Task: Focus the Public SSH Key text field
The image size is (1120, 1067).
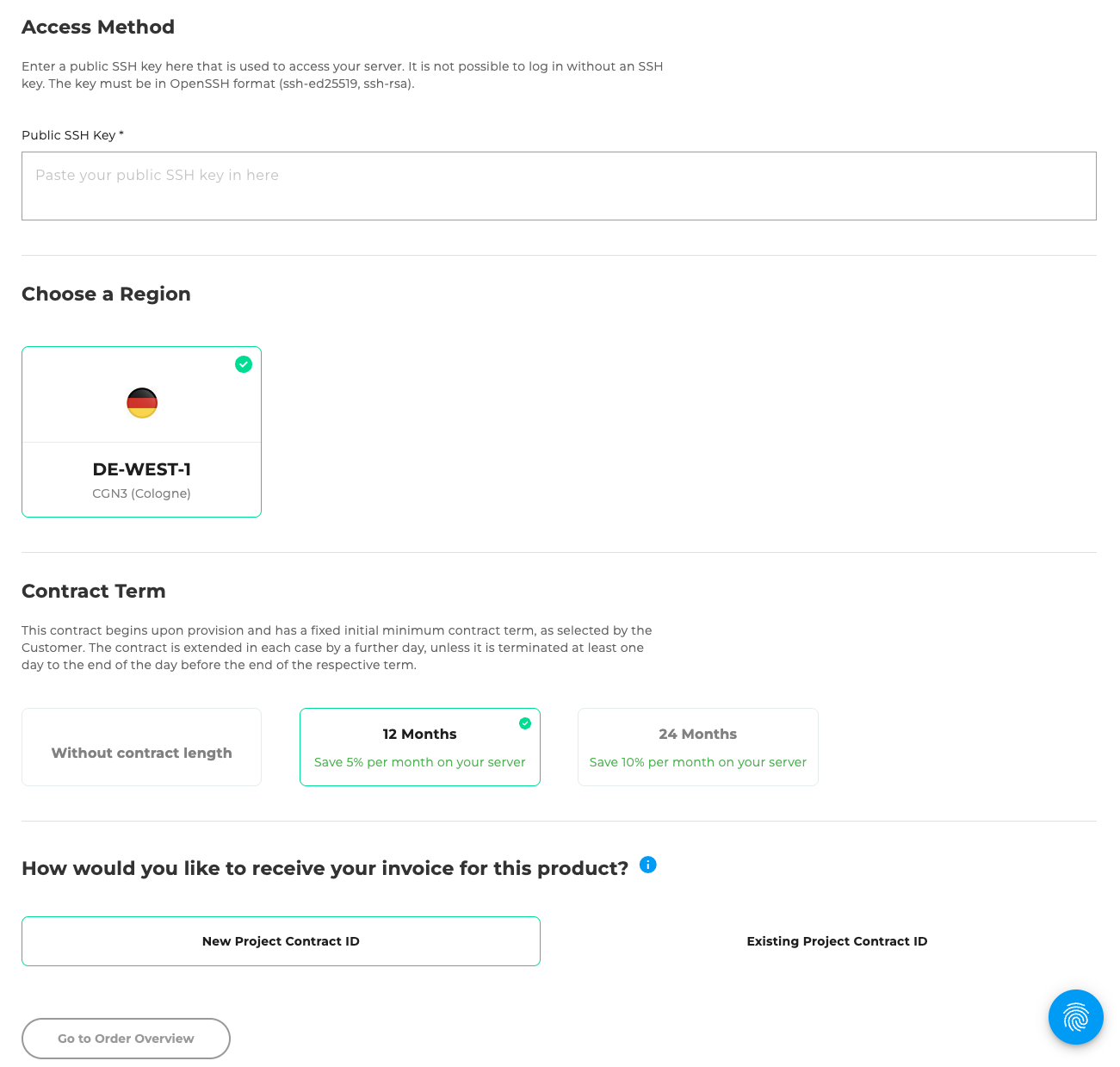Action: tap(559, 186)
